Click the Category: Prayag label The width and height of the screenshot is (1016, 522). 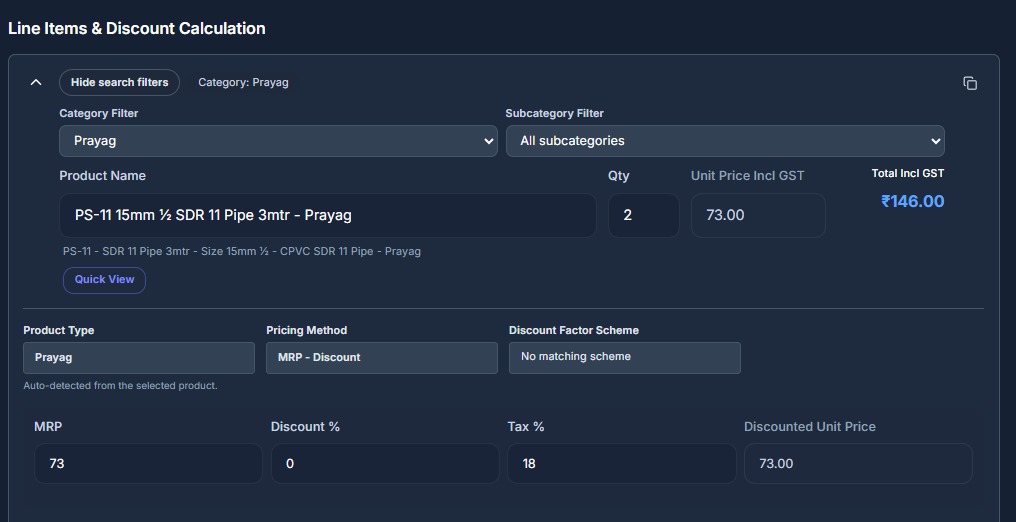pyautogui.click(x=243, y=82)
